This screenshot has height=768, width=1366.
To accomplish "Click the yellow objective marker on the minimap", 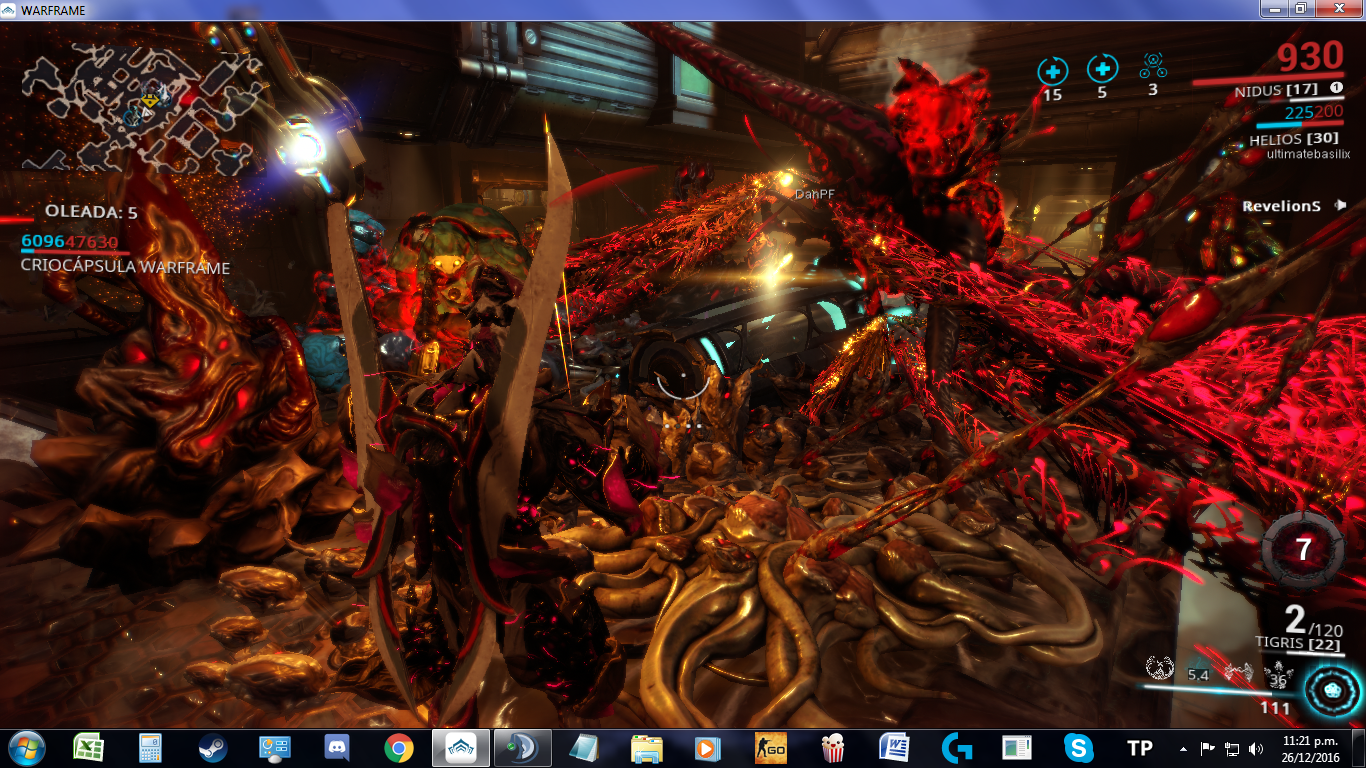I will click(x=150, y=99).
